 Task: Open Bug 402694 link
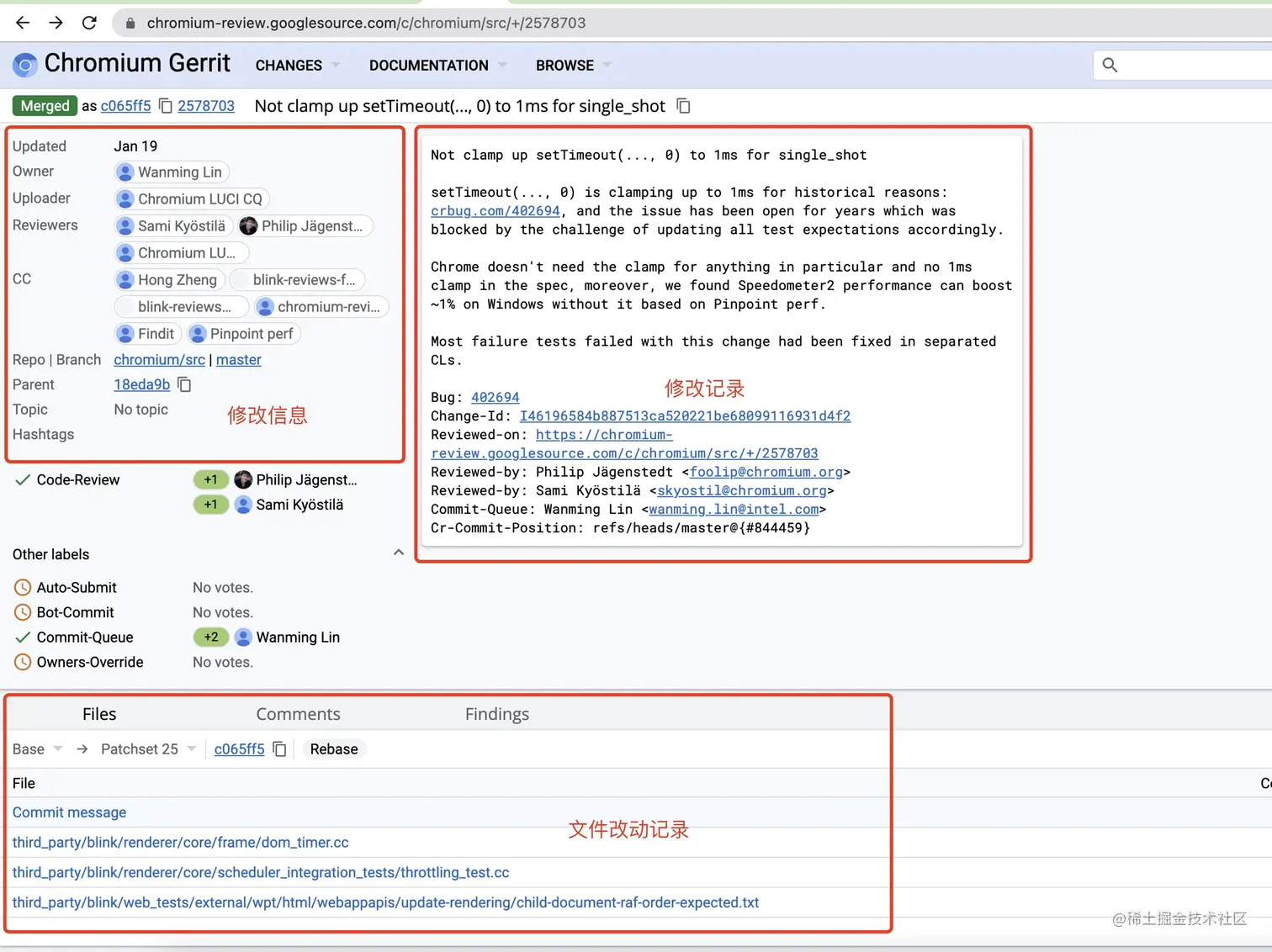[495, 397]
